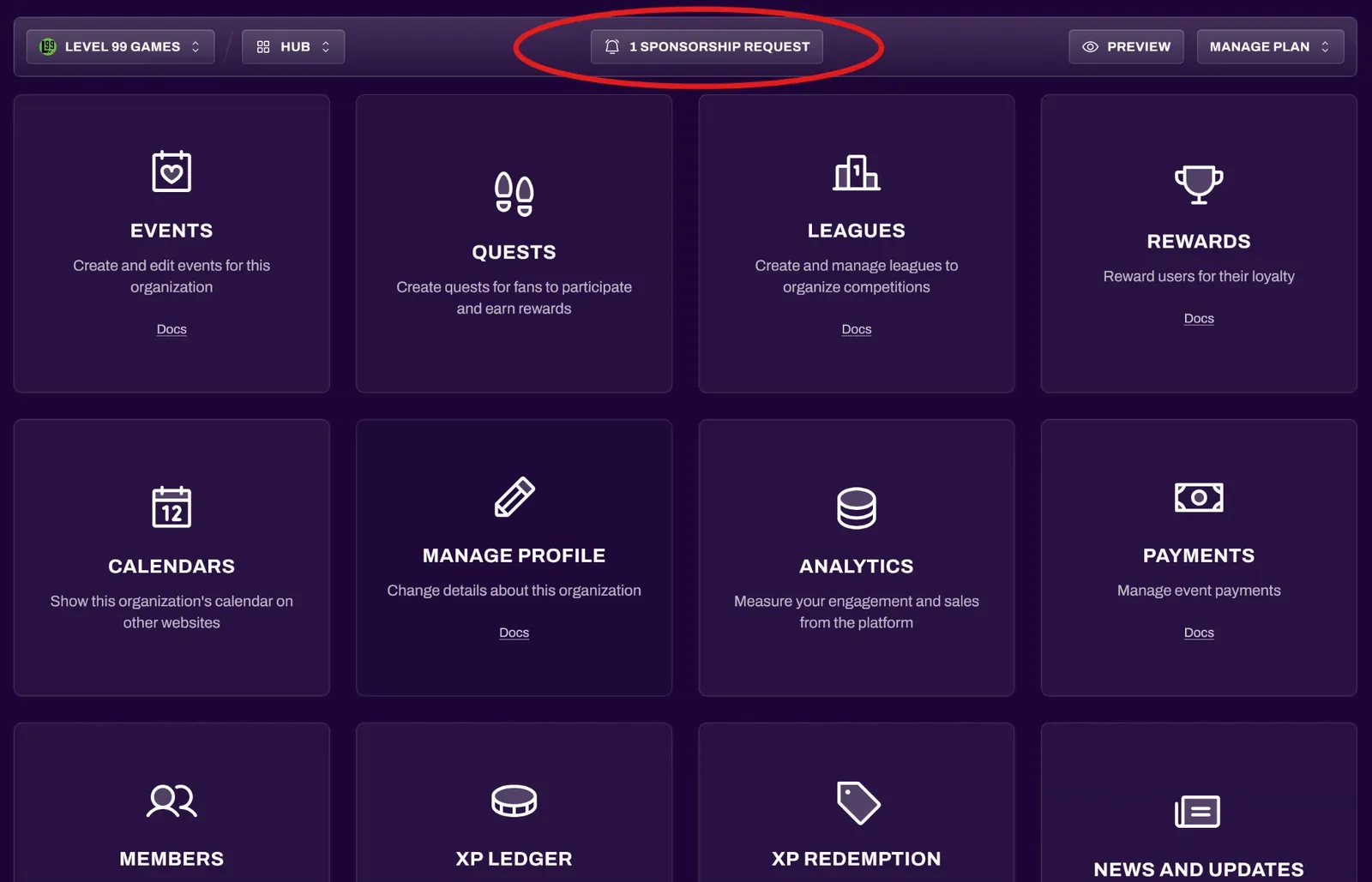Screen dimensions: 1372x882
Task: Open the EVENTS card title
Action: [x=171, y=231]
